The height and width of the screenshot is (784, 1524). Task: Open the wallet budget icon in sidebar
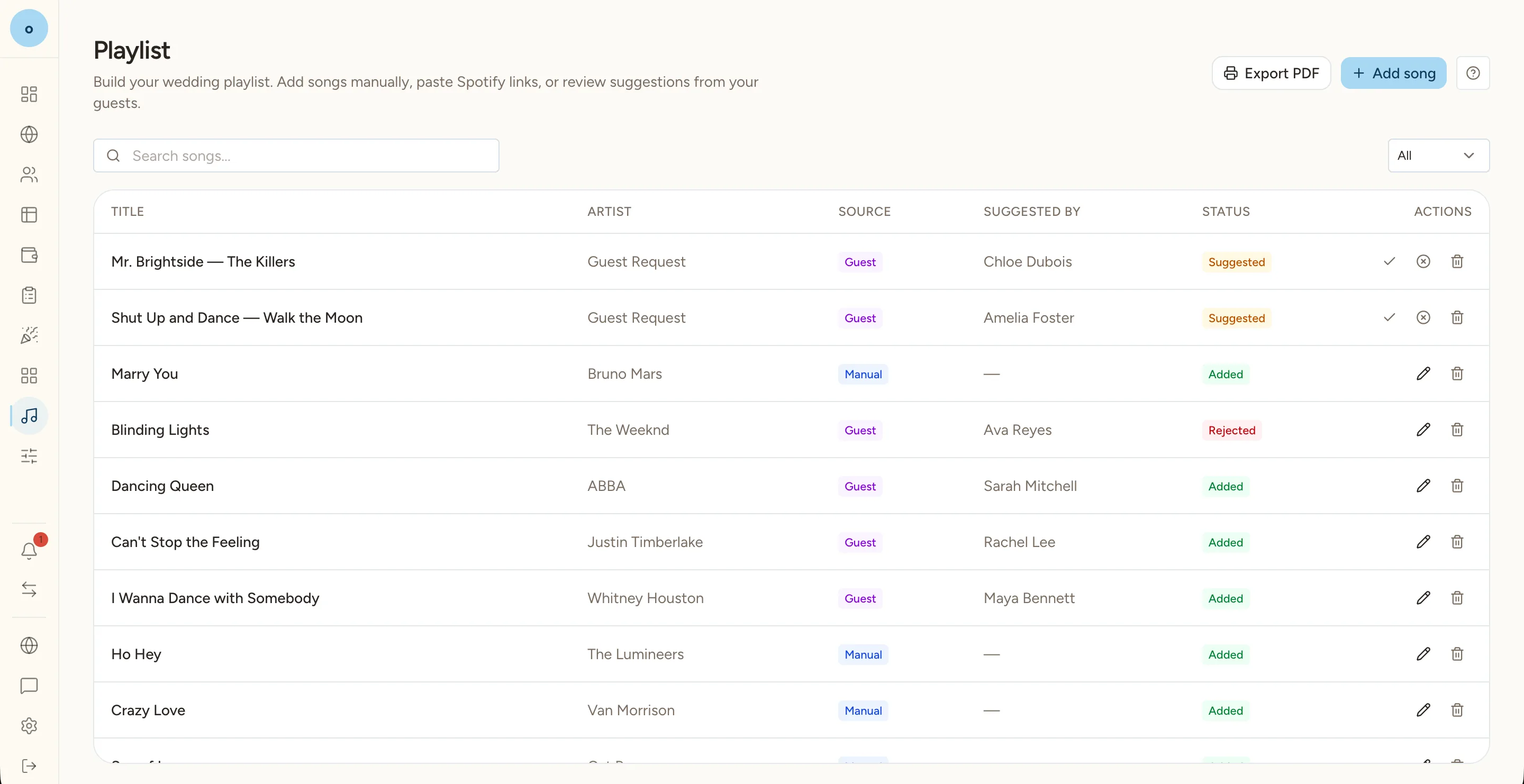point(29,256)
